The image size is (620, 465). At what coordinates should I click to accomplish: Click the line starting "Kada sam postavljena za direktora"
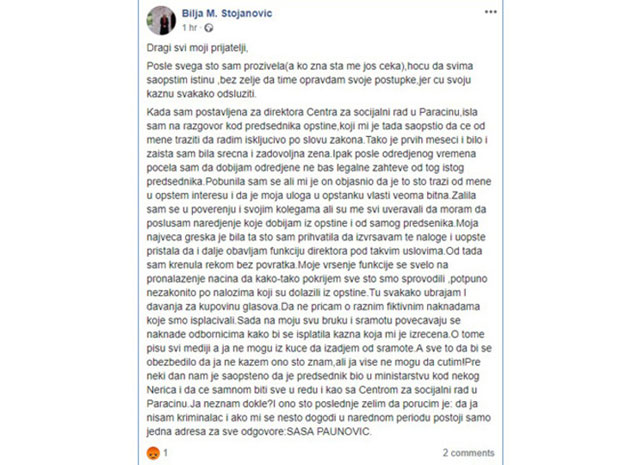coord(312,112)
